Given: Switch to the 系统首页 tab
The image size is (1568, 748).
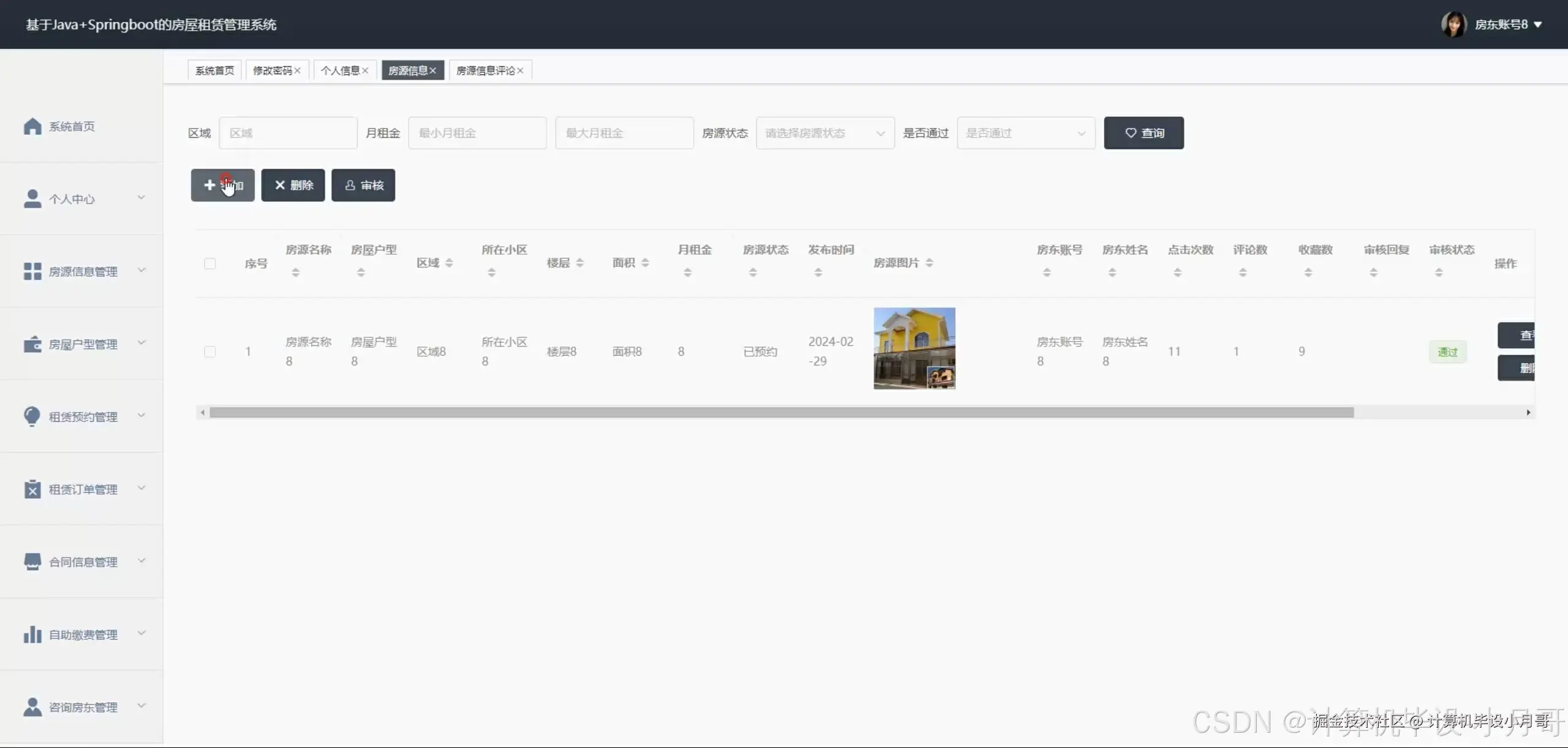Looking at the screenshot, I should point(214,70).
